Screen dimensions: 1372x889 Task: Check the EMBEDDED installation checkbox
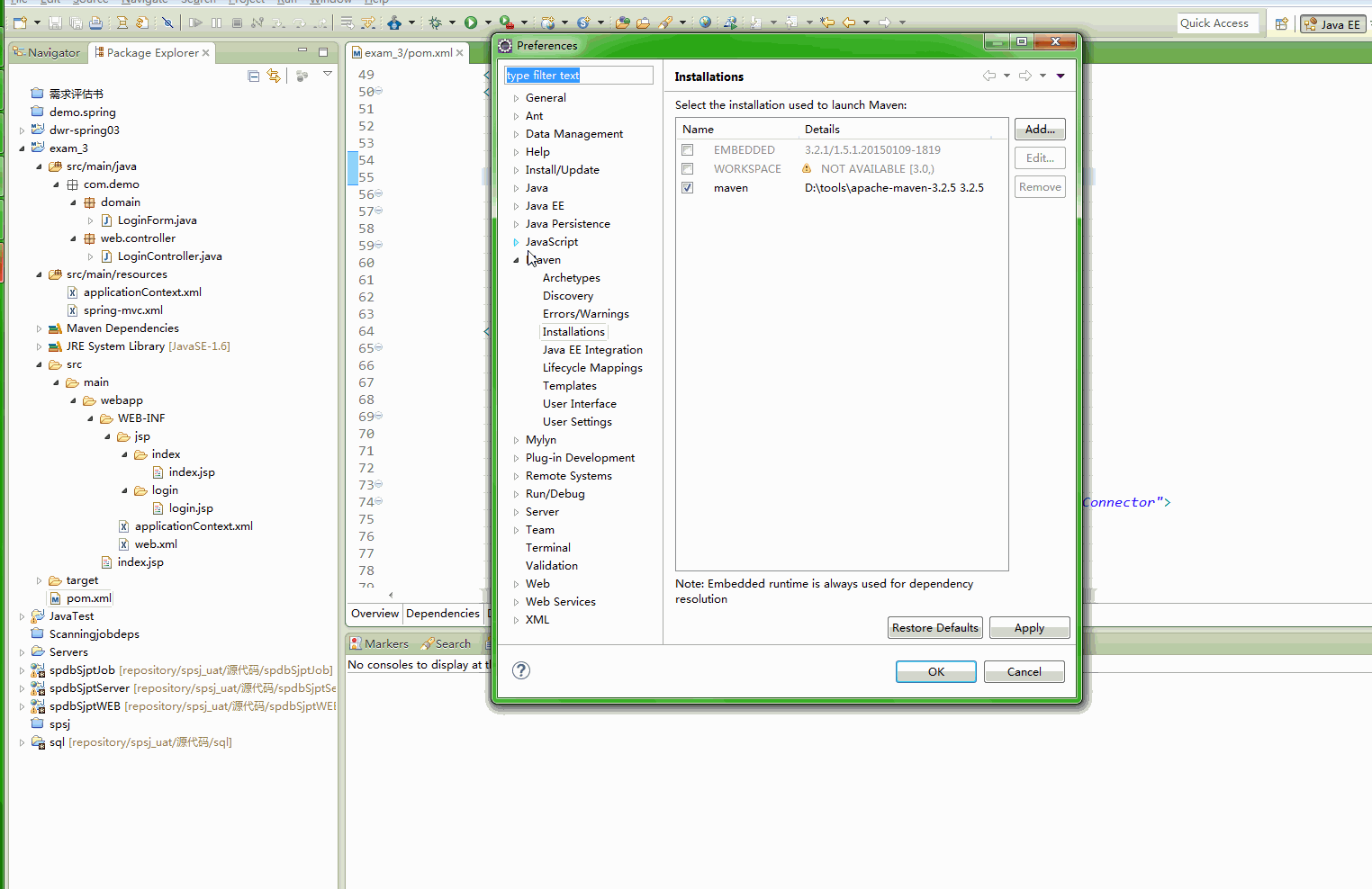688,150
